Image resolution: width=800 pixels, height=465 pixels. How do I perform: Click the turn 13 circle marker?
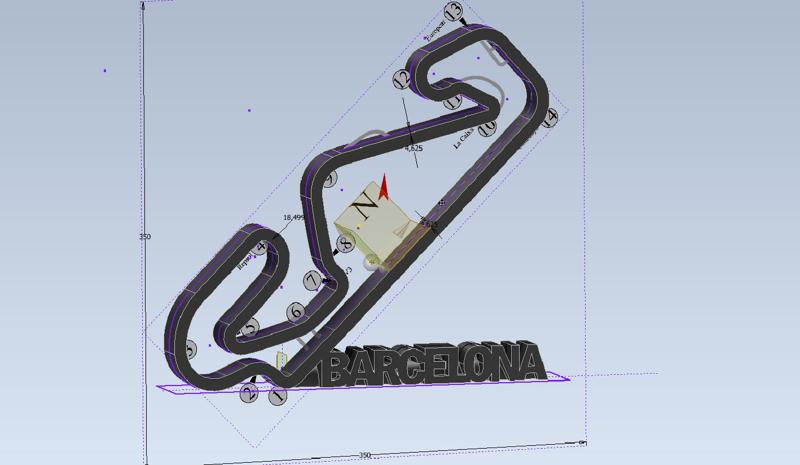point(453,10)
